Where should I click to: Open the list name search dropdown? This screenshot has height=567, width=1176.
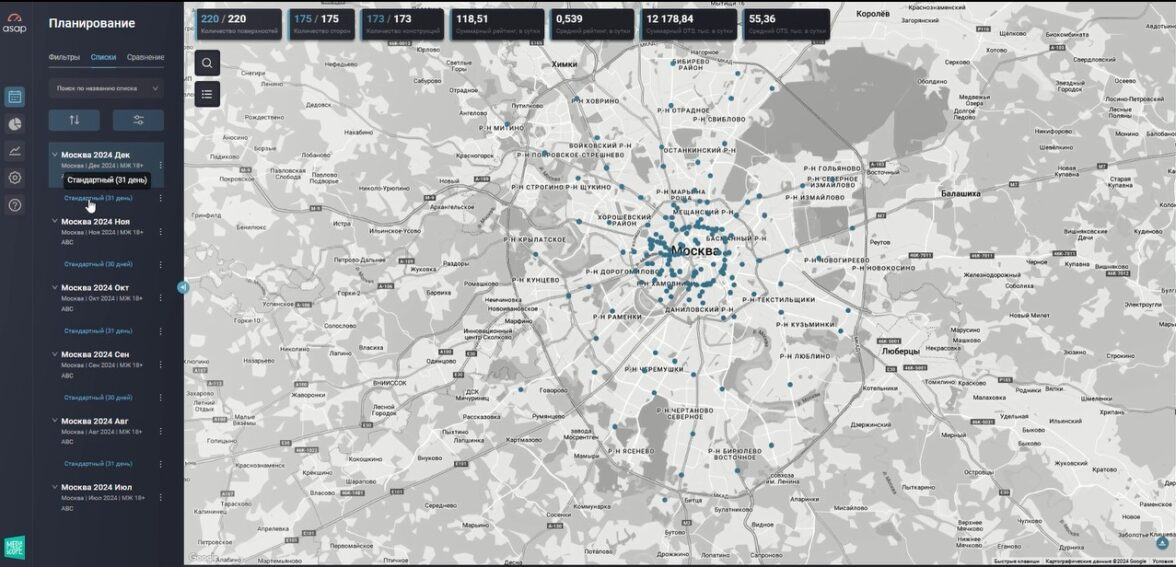(106, 88)
